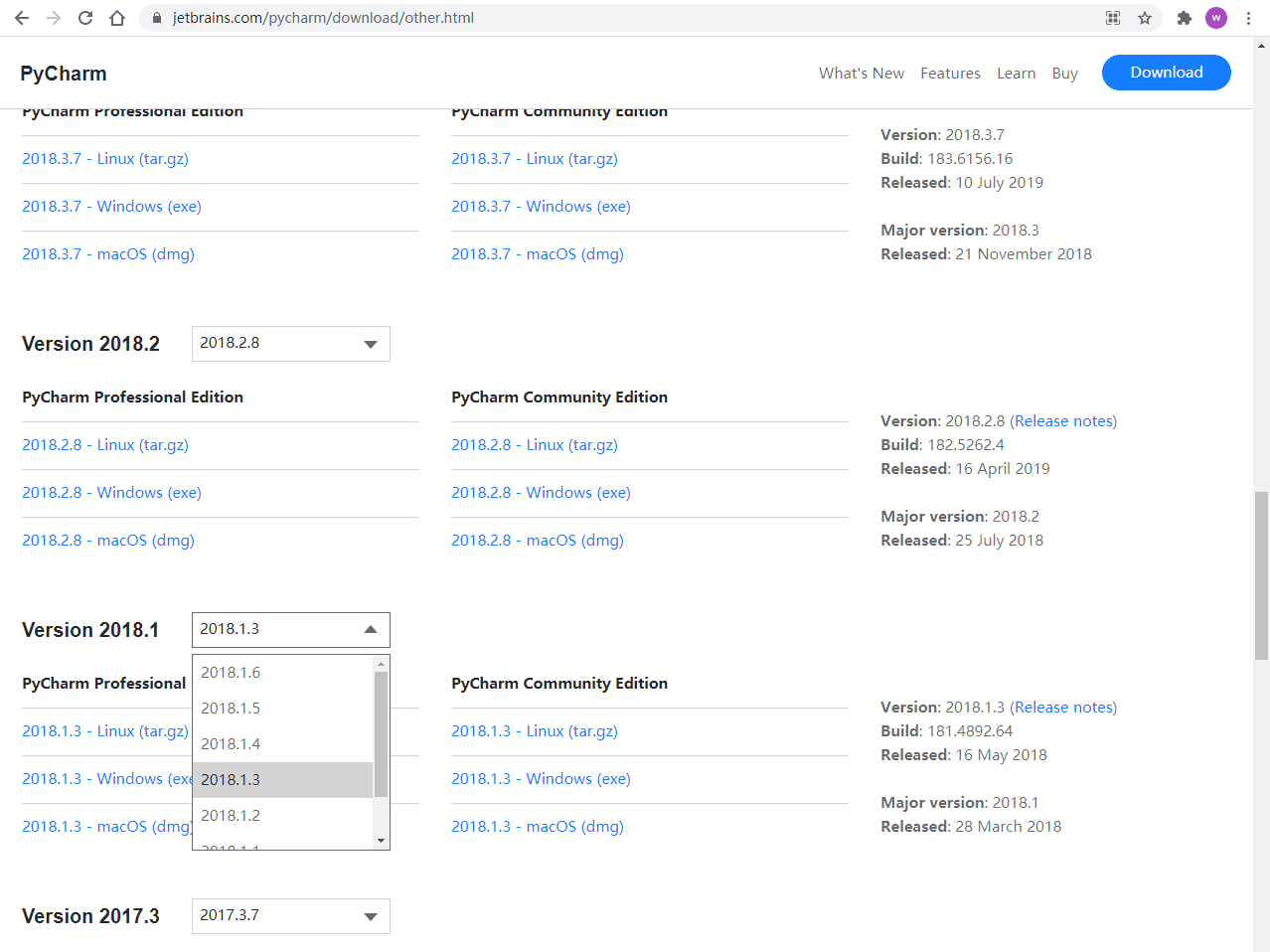Open the What's New page
The width and height of the screenshot is (1270, 952).
tap(862, 74)
